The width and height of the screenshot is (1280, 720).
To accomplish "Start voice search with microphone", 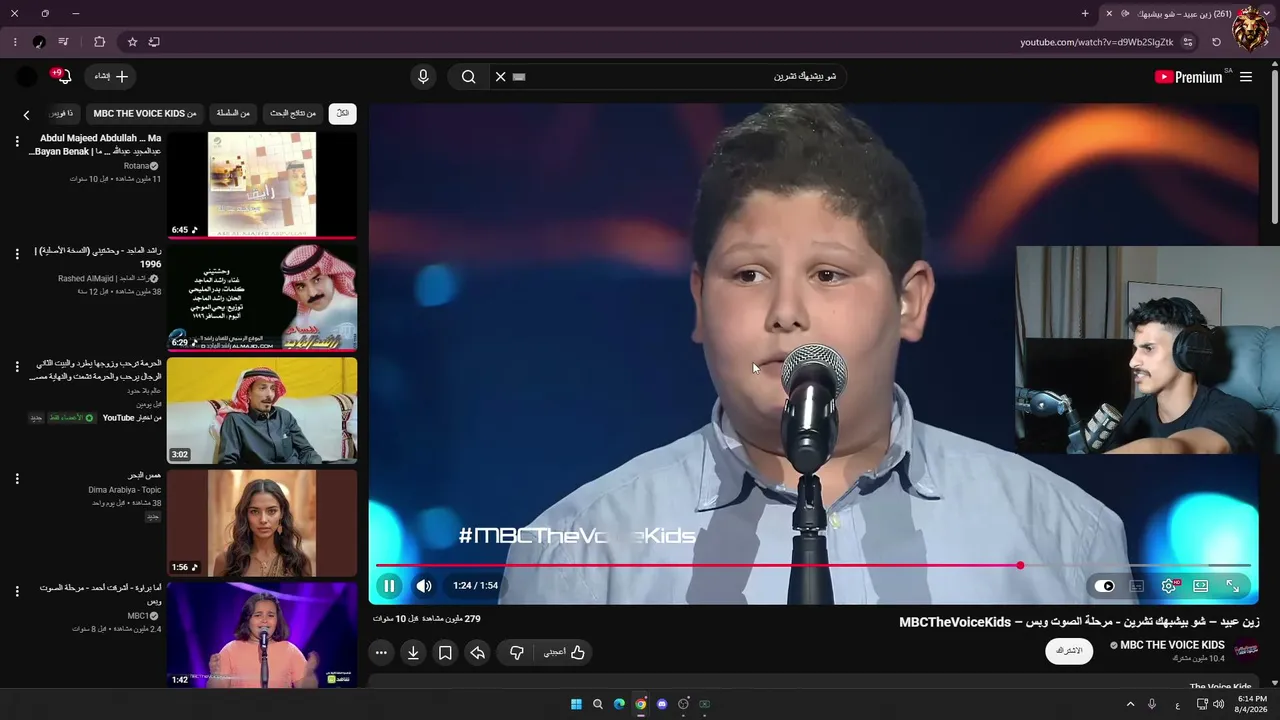I will pos(423,76).
